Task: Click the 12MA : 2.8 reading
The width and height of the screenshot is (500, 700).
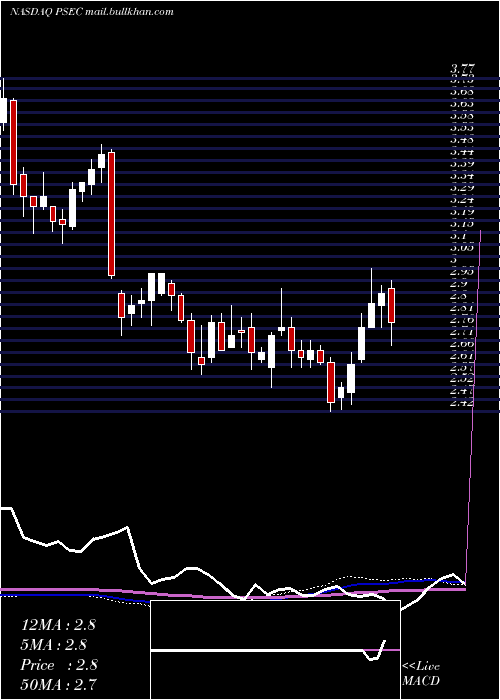Action: click(58, 625)
